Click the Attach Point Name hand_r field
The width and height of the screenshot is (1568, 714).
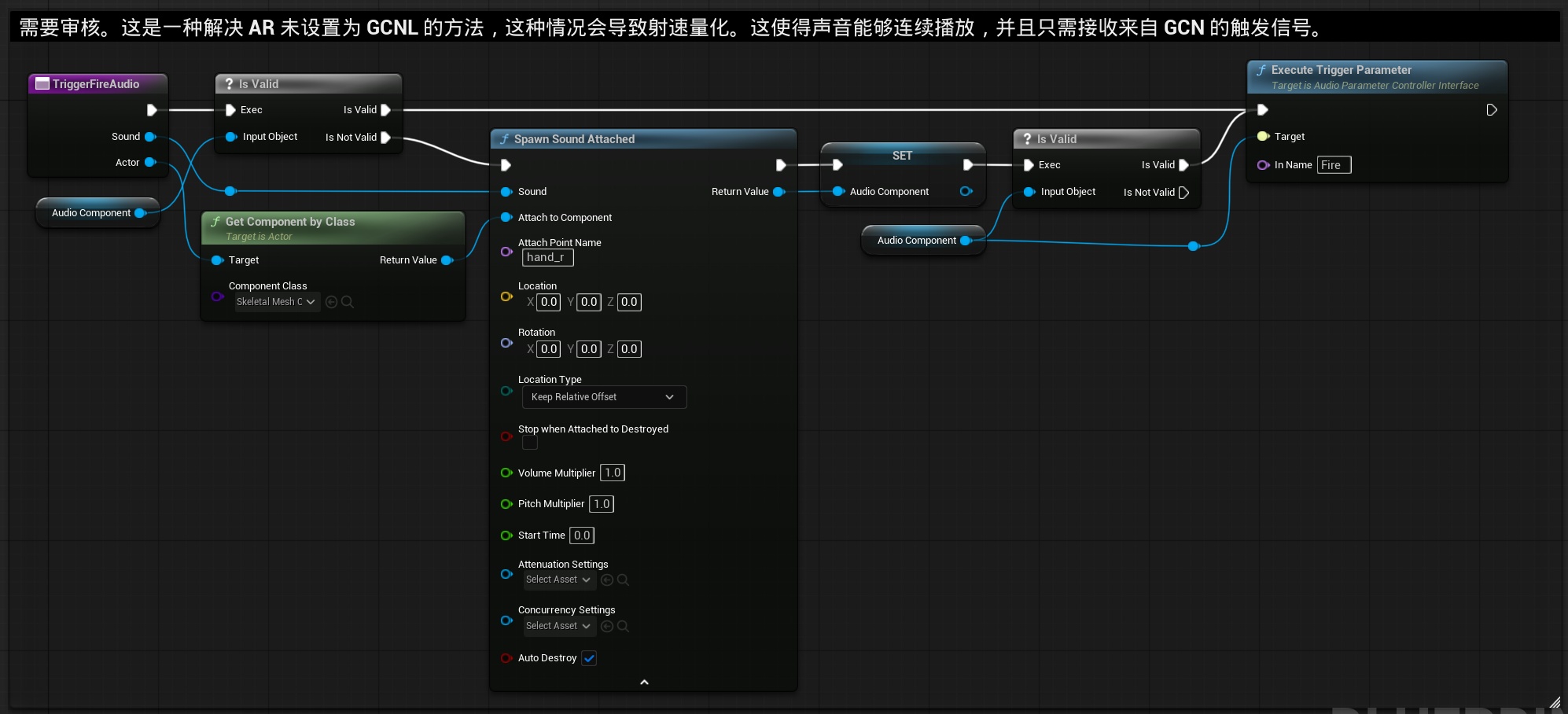tap(547, 257)
